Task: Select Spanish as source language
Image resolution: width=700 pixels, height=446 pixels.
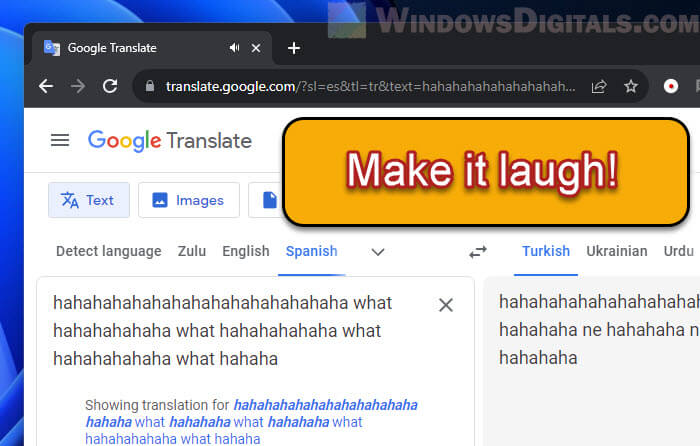Action: pos(312,251)
